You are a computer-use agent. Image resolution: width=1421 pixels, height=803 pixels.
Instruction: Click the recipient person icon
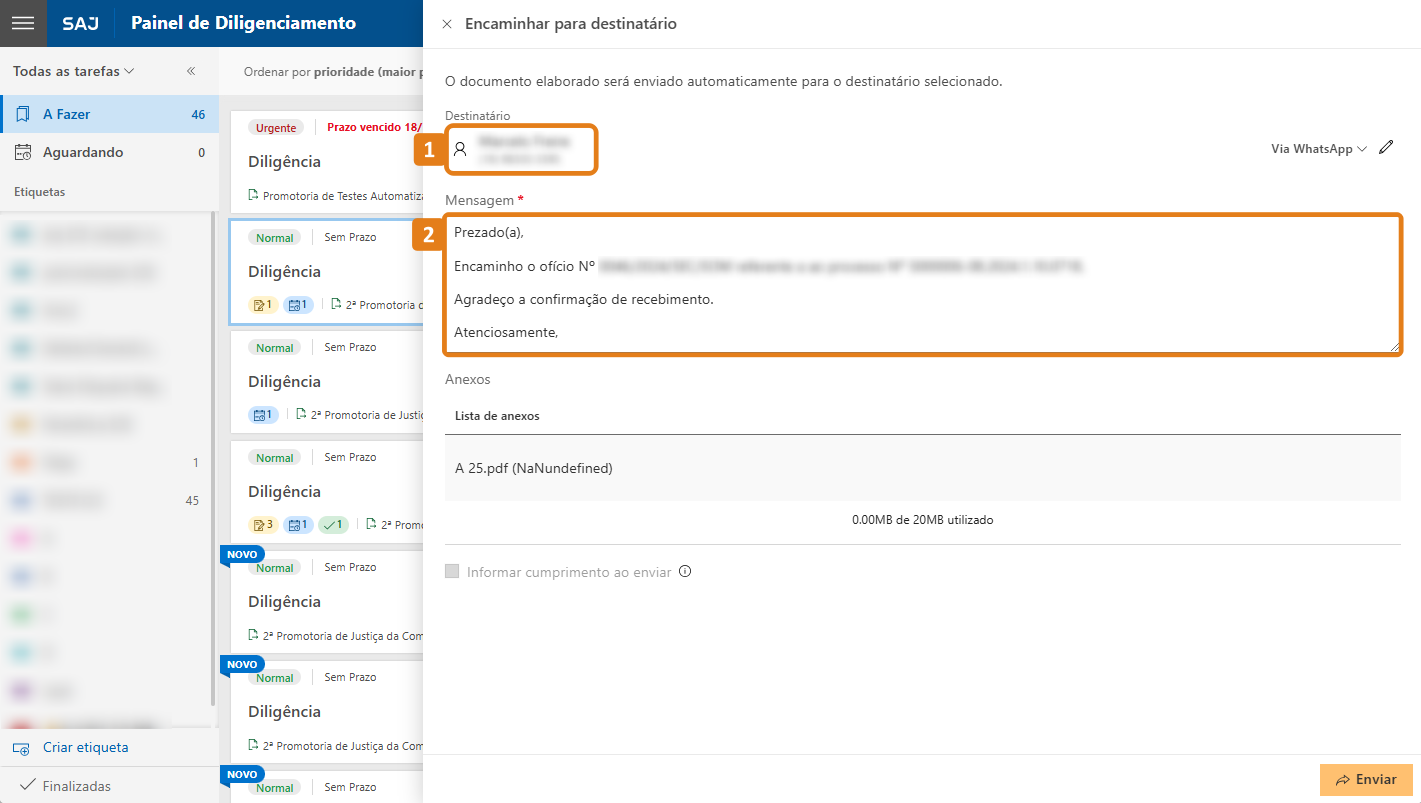click(460, 149)
